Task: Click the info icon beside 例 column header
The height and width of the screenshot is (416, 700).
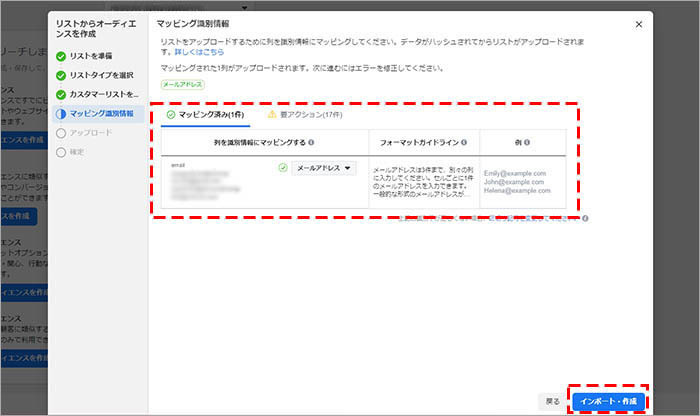Action: click(532, 142)
